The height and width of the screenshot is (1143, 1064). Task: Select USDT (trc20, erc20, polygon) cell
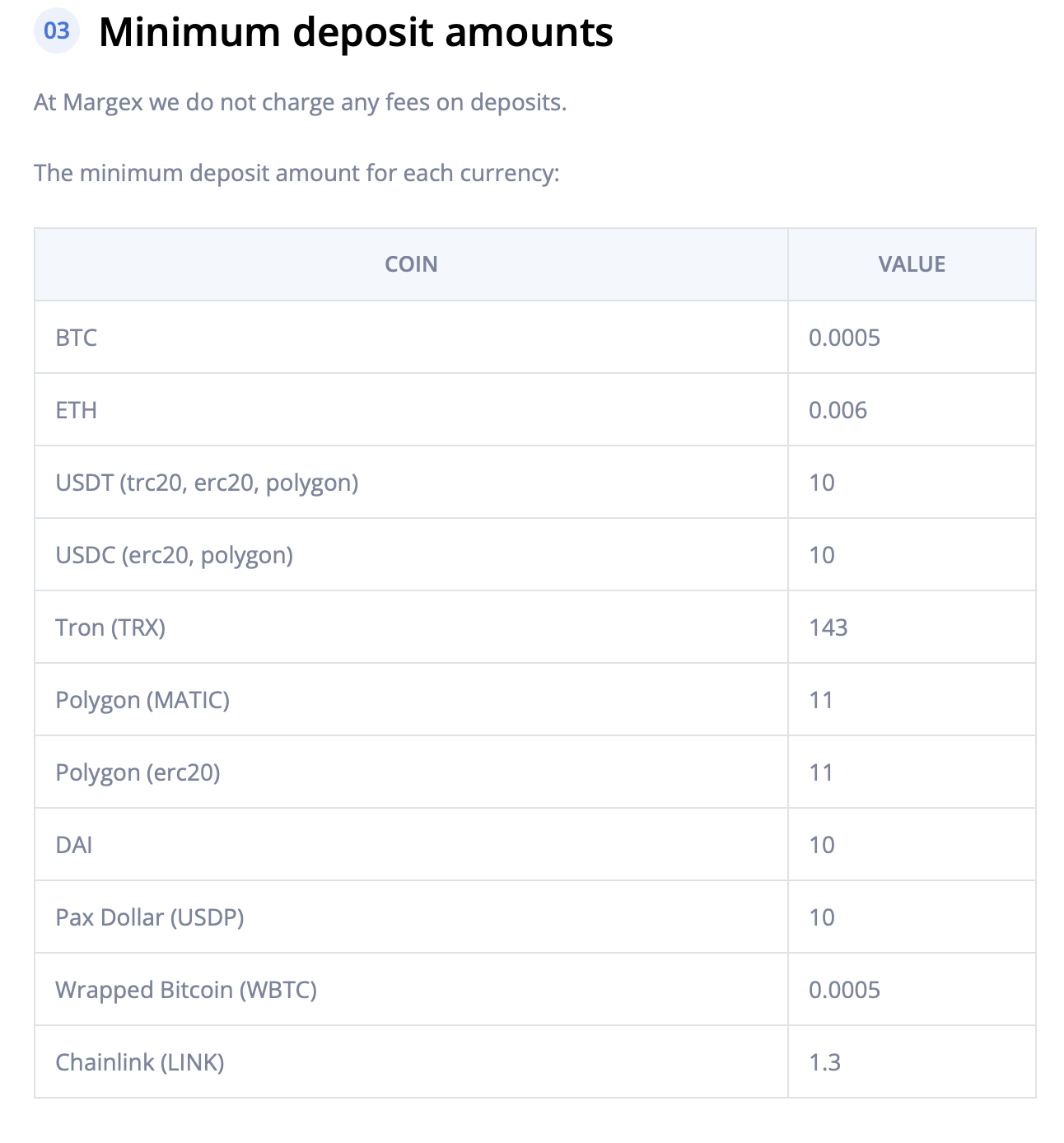207,483
